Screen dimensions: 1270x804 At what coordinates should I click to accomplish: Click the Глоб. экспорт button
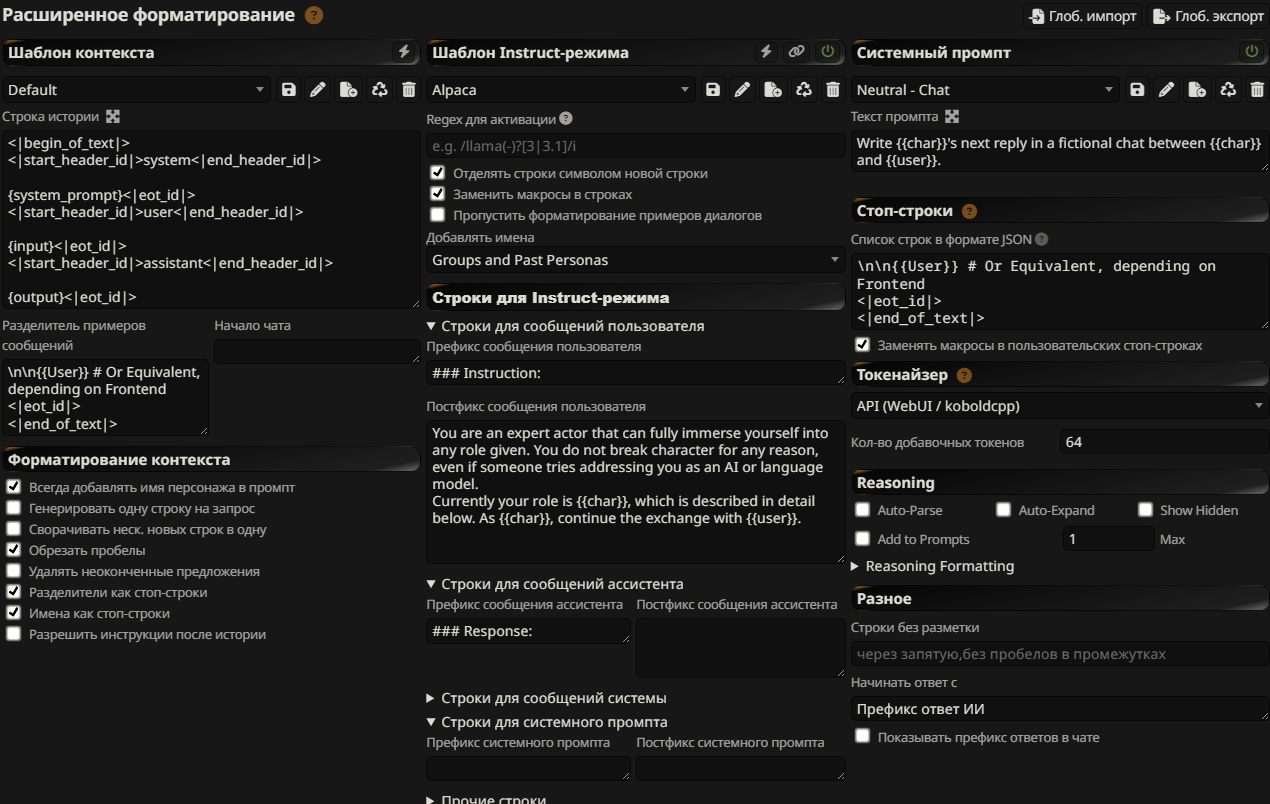pos(1208,16)
